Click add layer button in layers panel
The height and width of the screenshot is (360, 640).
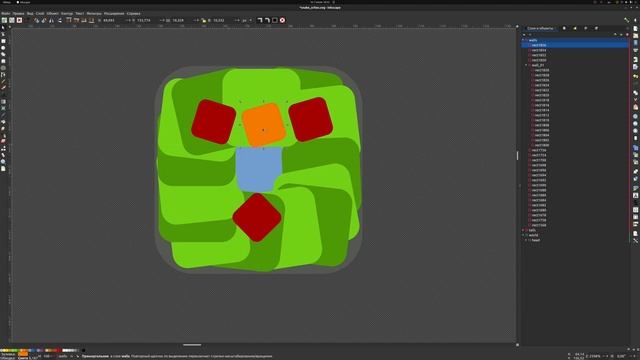[524, 35]
